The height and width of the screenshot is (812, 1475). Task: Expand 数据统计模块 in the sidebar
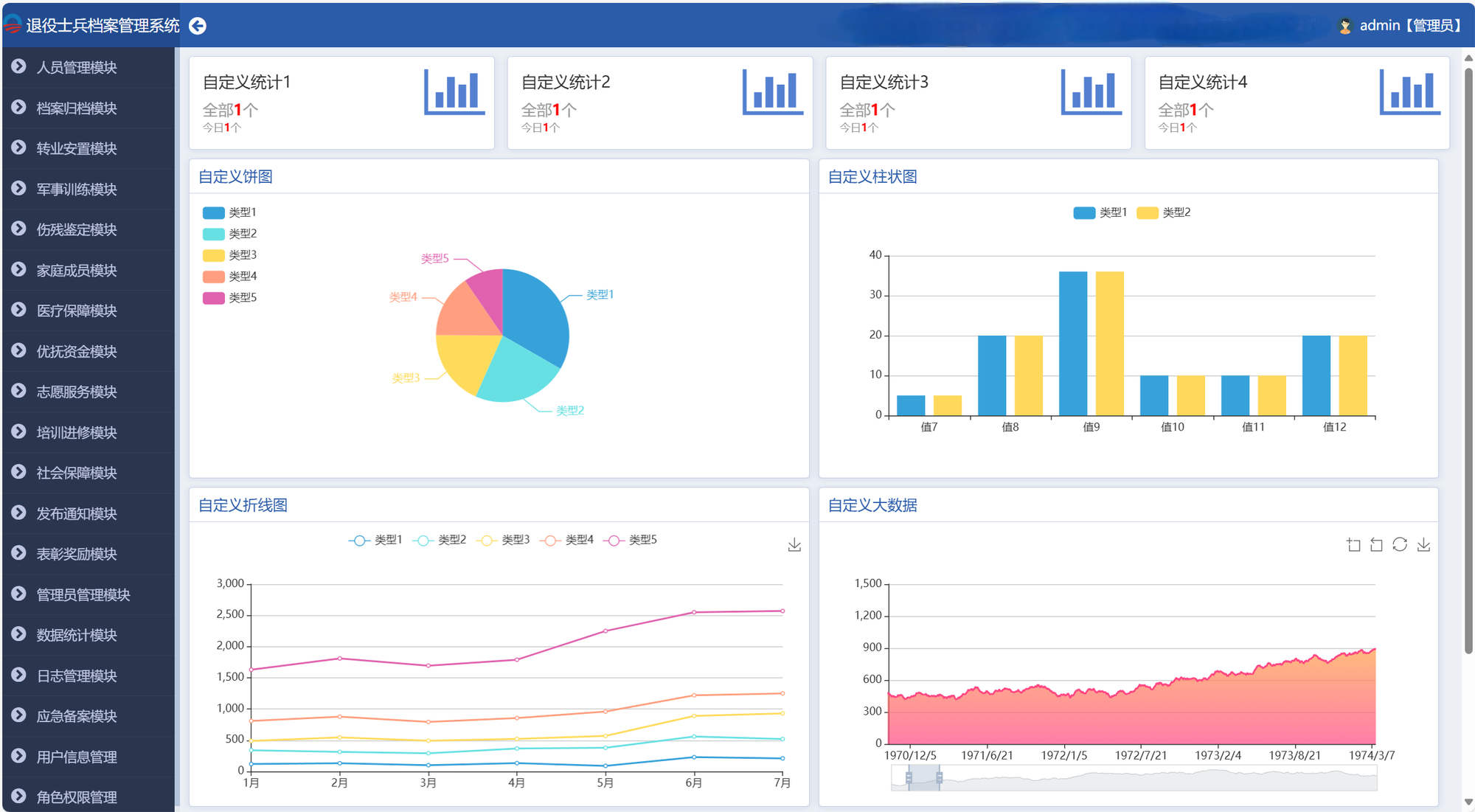click(77, 635)
